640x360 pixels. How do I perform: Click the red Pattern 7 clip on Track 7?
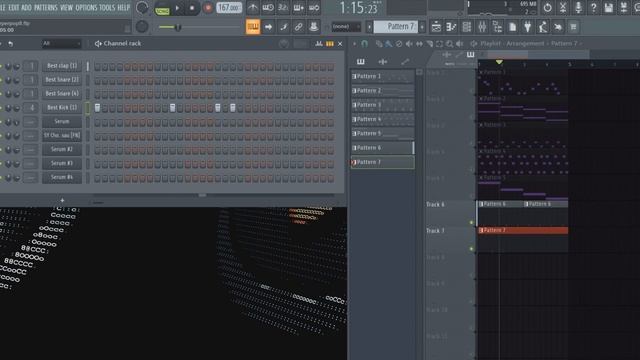pyautogui.click(x=523, y=231)
